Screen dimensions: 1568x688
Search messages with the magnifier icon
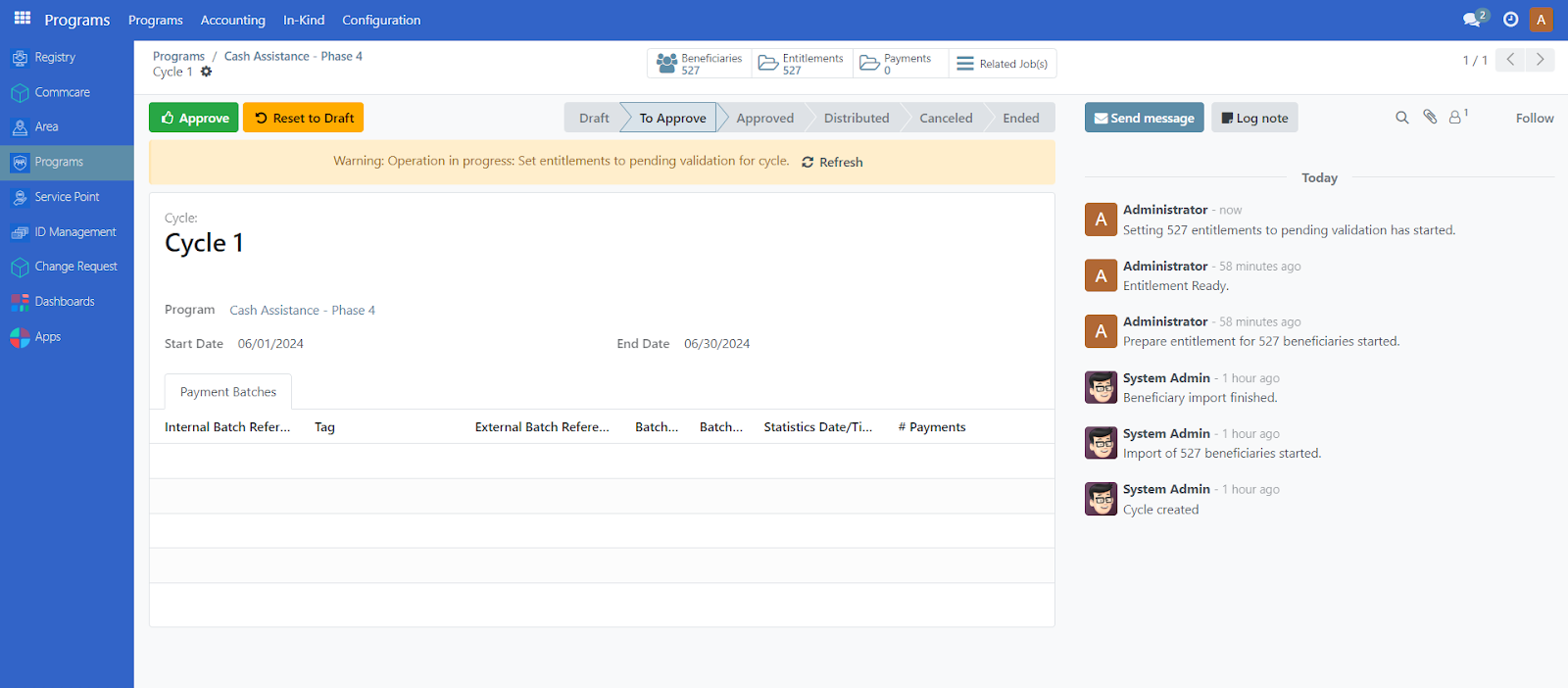[1402, 118]
